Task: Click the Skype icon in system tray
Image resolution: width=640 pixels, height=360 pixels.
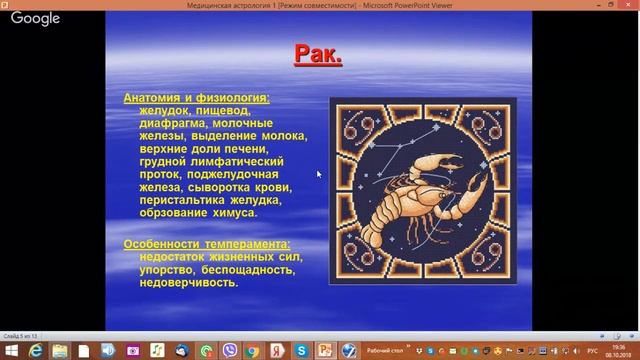Action: point(430,351)
